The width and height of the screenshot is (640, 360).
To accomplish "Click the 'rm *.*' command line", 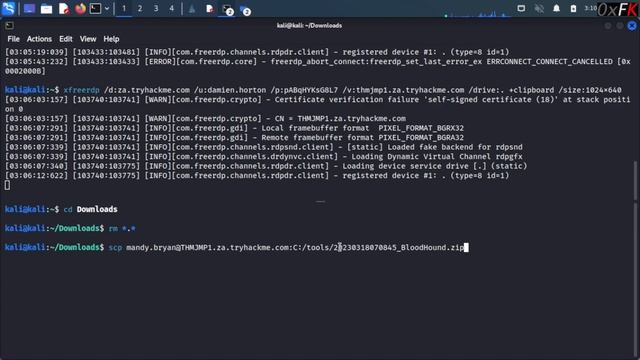I will tap(122, 229).
